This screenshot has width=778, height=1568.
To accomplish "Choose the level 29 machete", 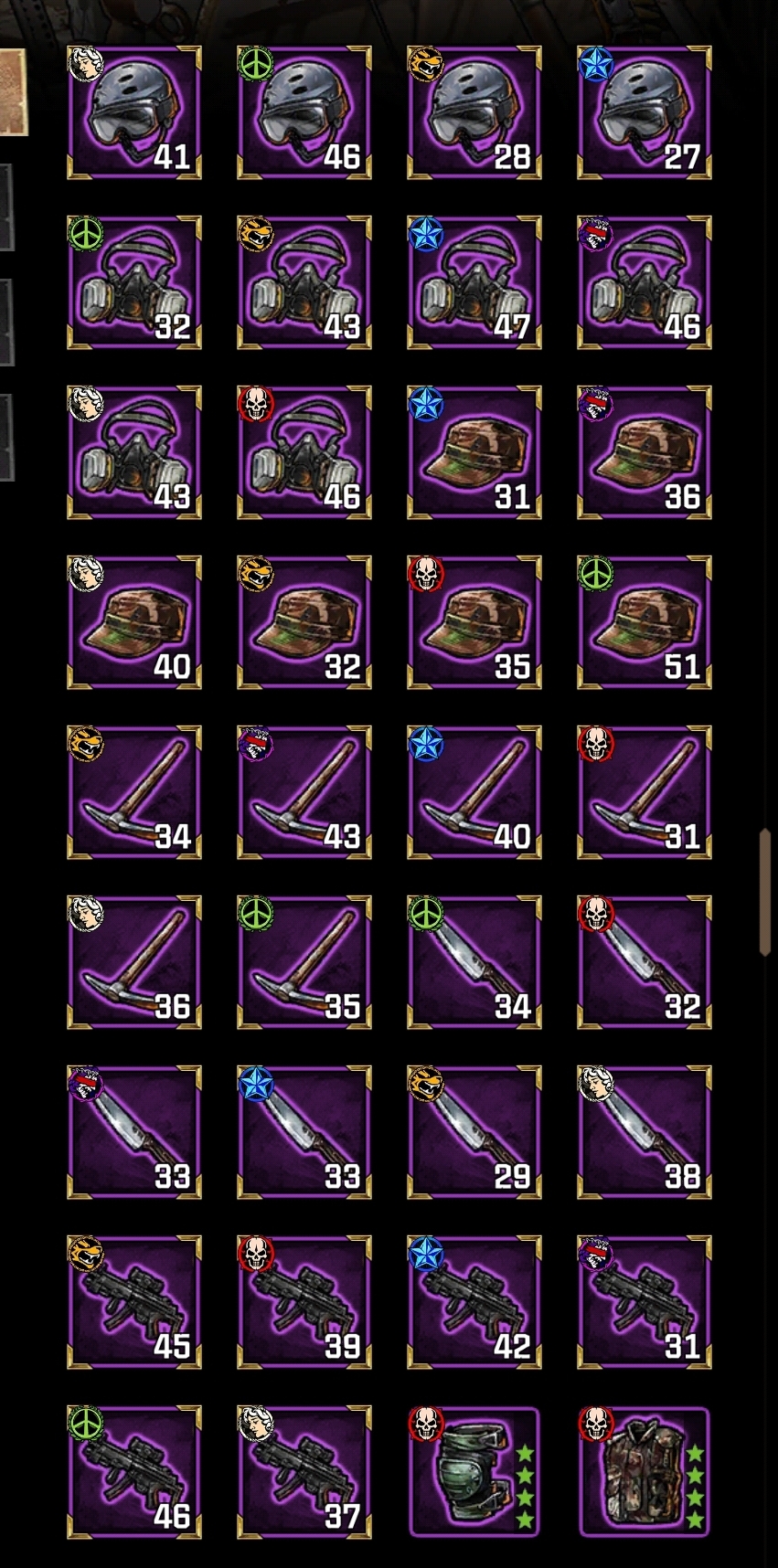I will point(474,1132).
